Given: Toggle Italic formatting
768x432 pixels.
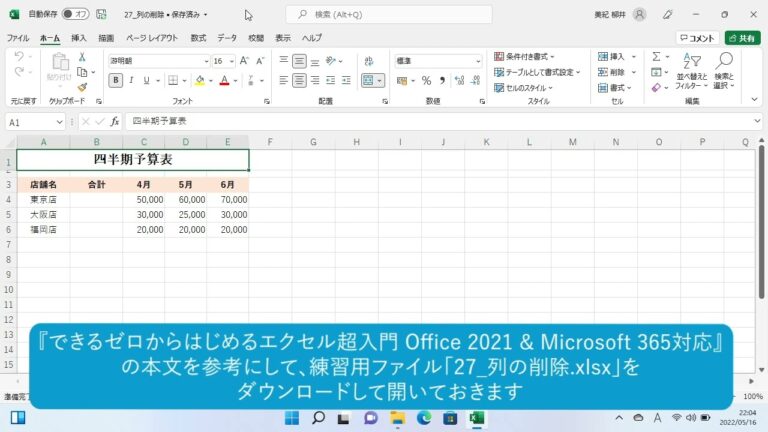Looking at the screenshot, I should click(131, 80).
